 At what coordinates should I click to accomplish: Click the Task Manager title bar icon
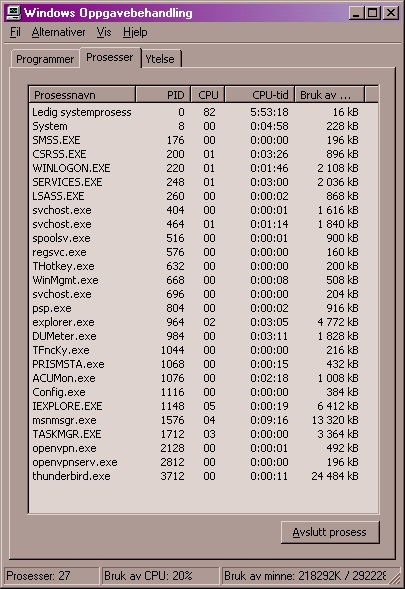pyautogui.click(x=14, y=13)
